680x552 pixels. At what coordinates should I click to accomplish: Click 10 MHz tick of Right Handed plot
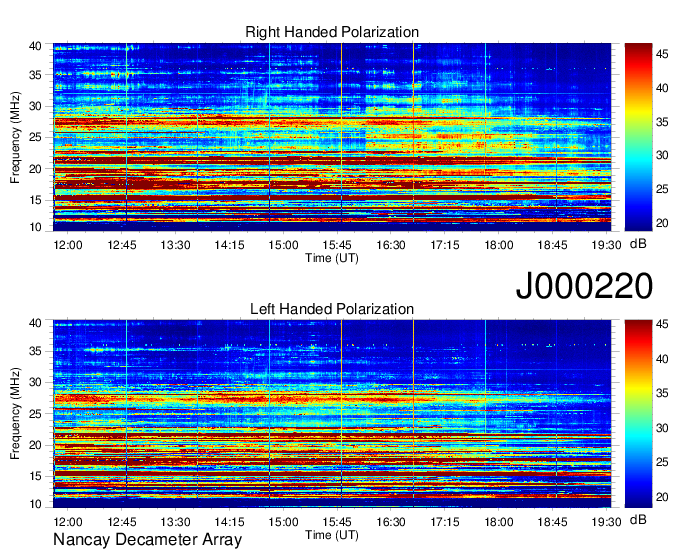[x=35, y=227]
